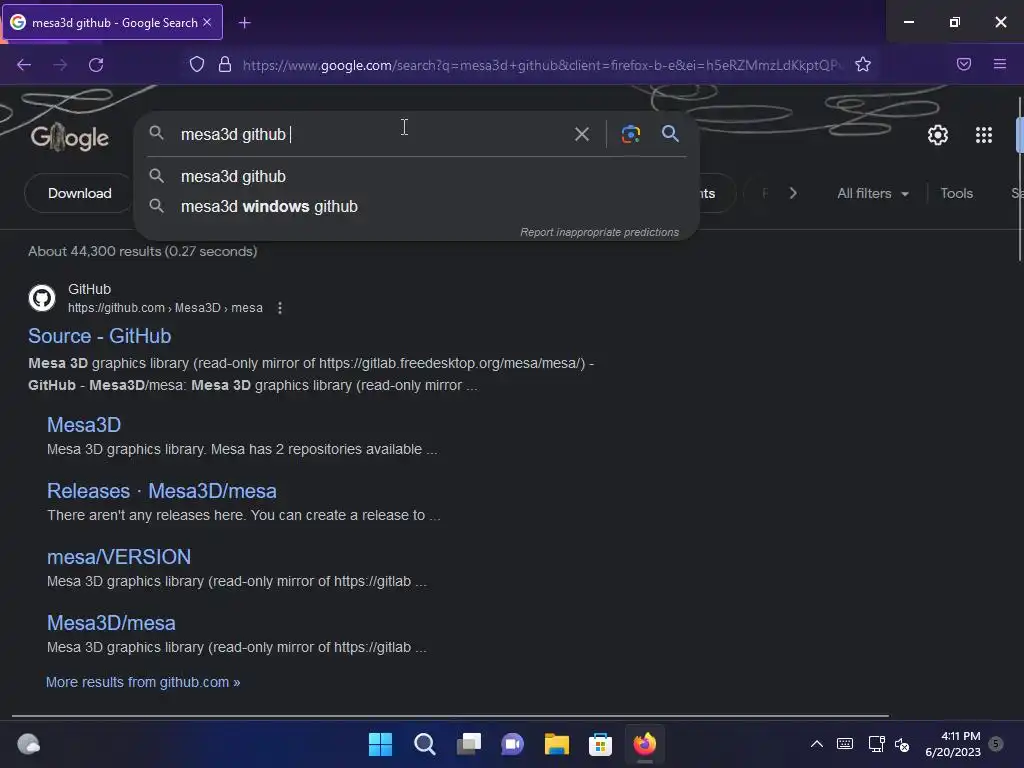Open the Mesa3D/mesa sitelink
1024x768 pixels.
(x=111, y=622)
